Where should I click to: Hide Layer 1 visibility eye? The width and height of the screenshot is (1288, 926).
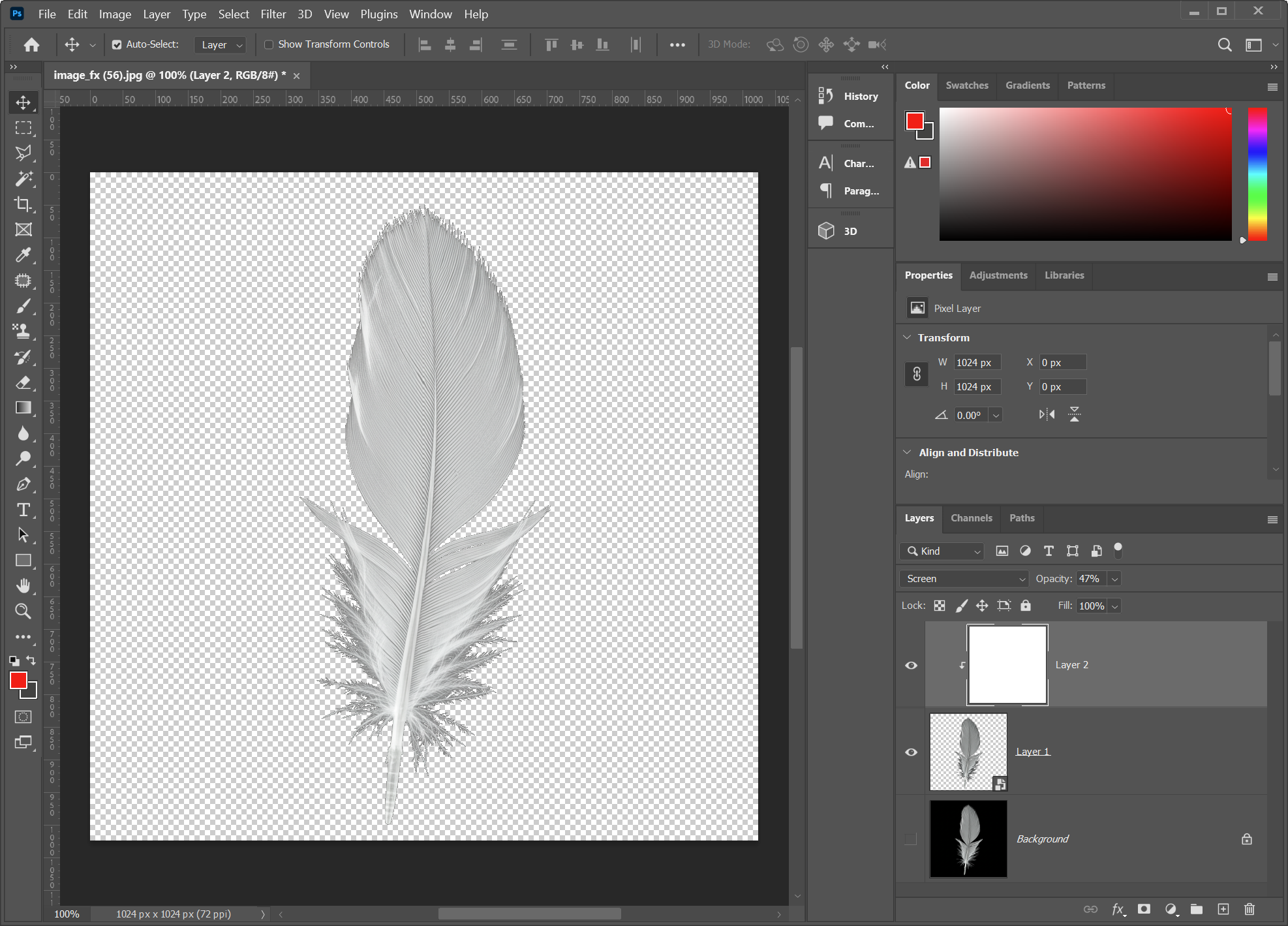pyautogui.click(x=911, y=752)
